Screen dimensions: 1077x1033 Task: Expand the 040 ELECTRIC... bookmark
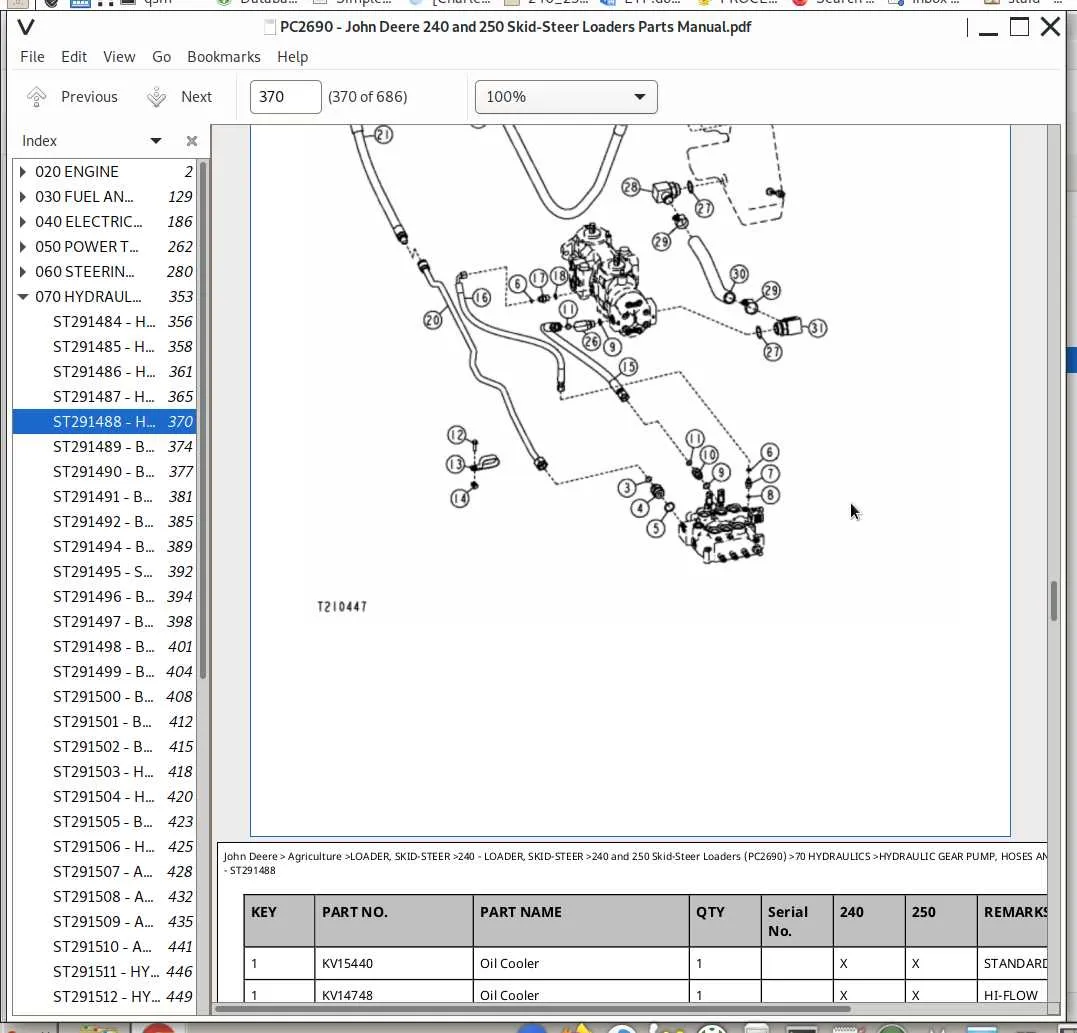click(x=23, y=222)
